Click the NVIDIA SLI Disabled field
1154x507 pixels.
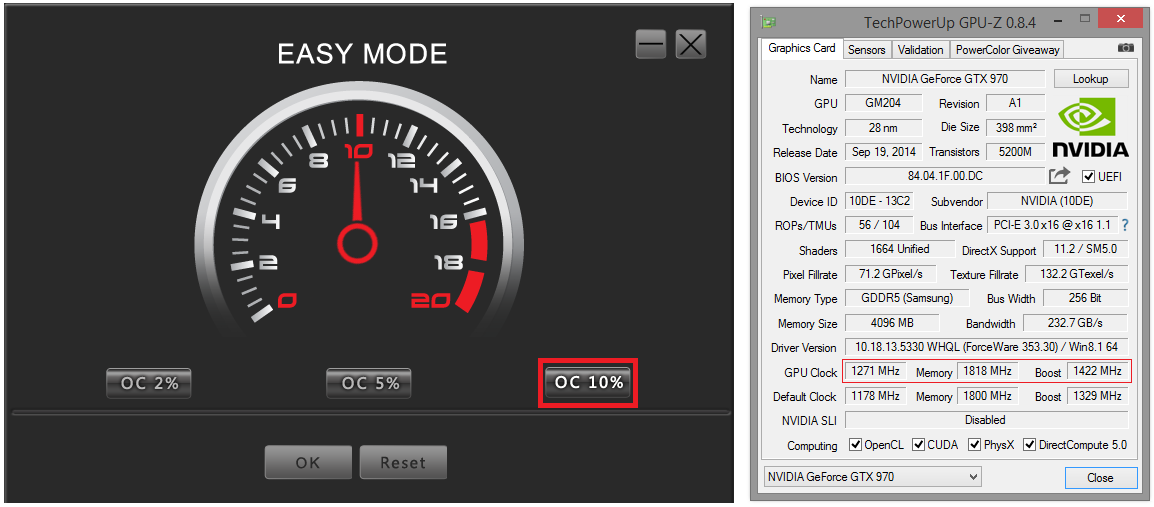pyautogui.click(x=986, y=420)
